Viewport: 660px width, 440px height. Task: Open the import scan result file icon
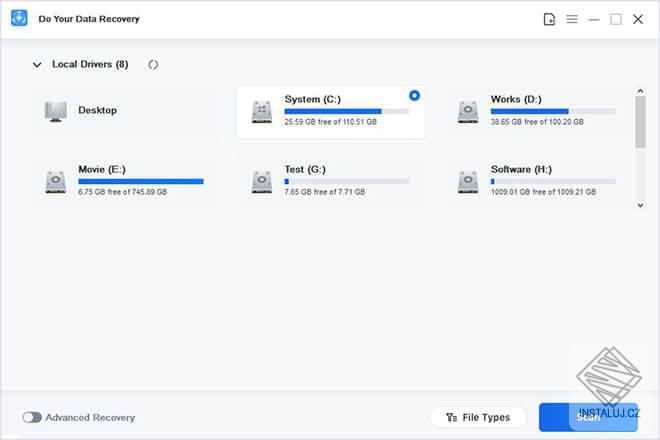pos(549,19)
